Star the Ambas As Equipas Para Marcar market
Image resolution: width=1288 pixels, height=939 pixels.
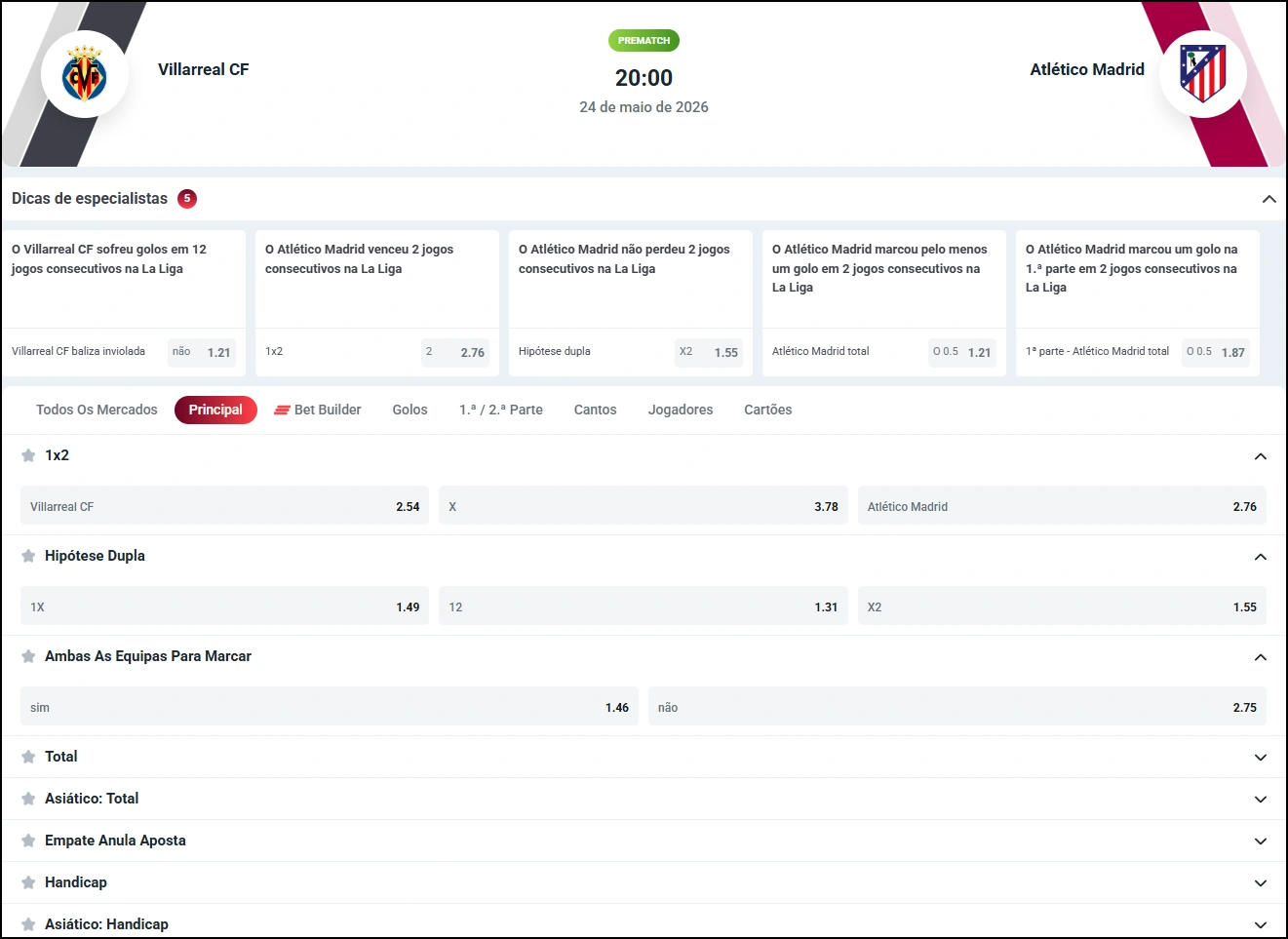click(28, 656)
